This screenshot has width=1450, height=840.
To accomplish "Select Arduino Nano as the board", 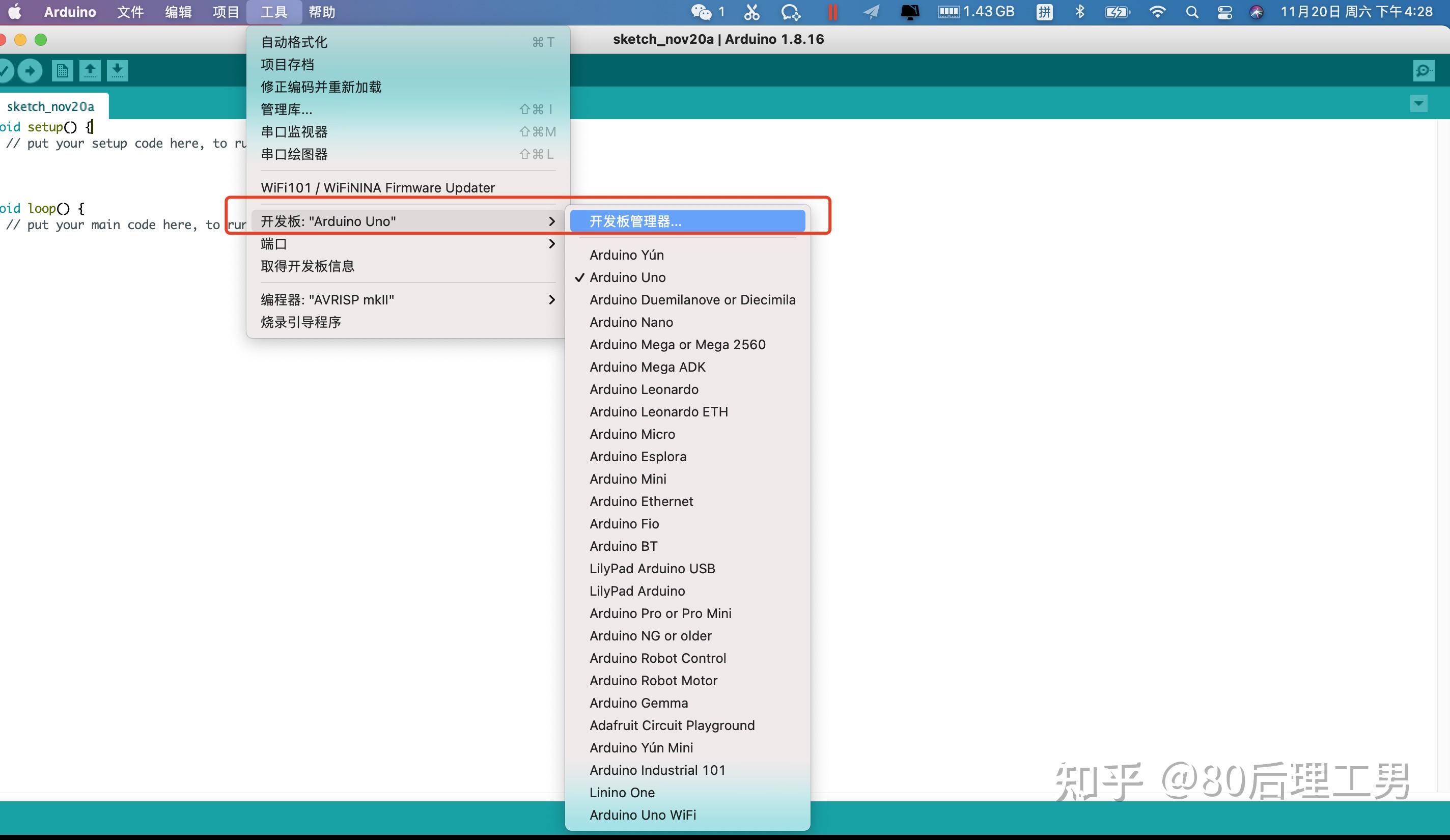I will pos(631,322).
